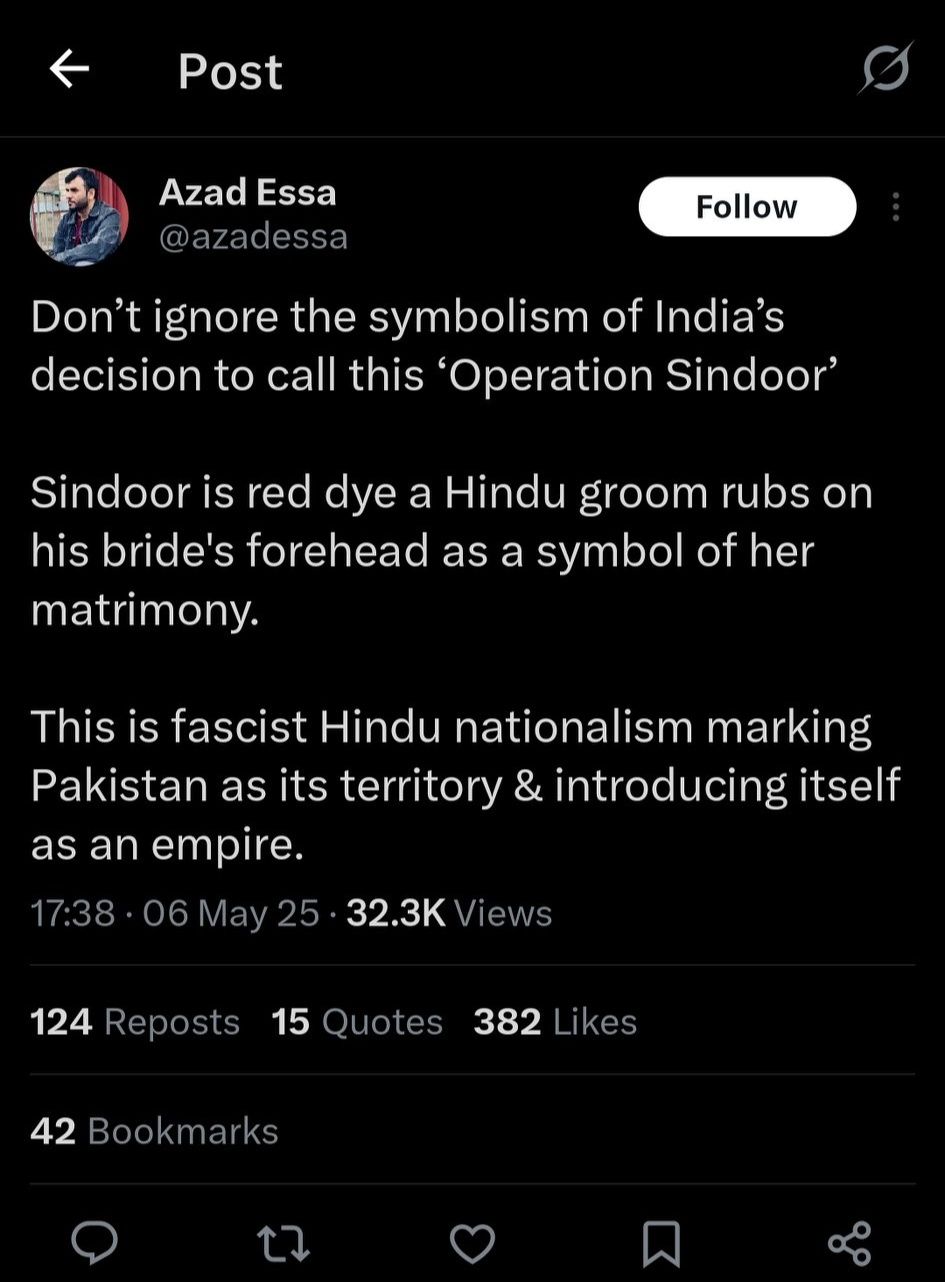Tap the back arrow icon
Screen dimensions: 945x1282
pos(69,70)
